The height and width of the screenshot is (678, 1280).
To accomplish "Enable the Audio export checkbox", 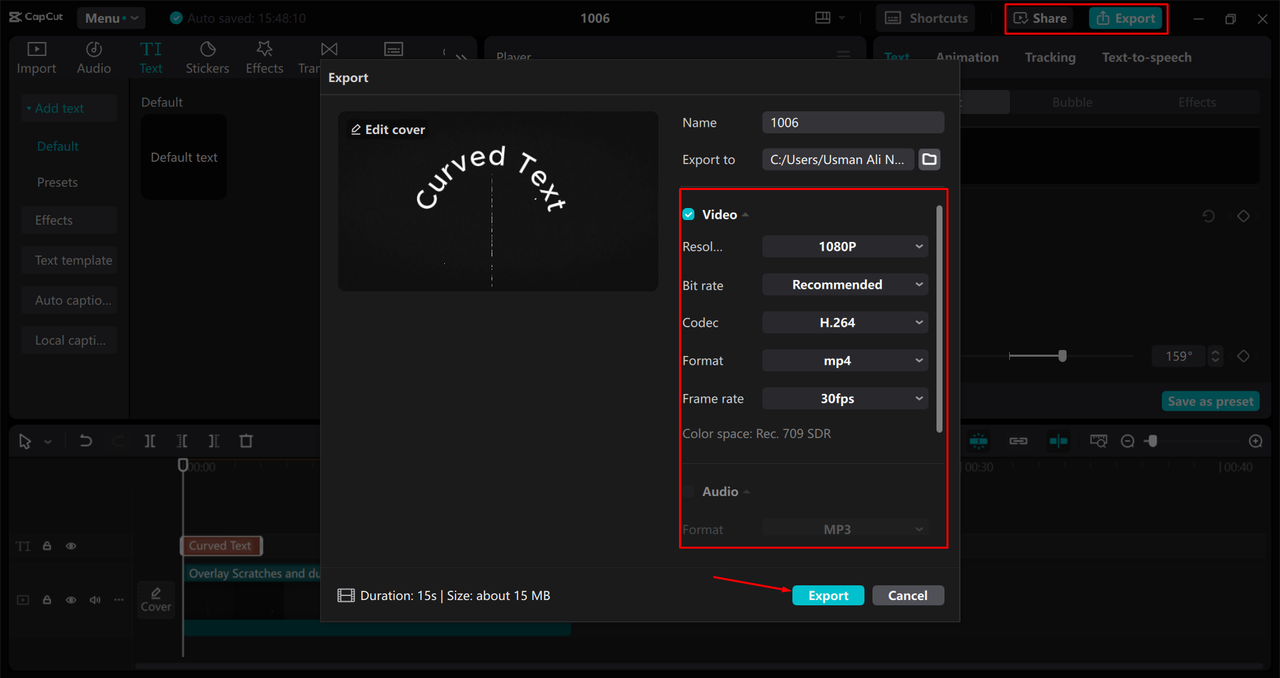I will tap(688, 492).
